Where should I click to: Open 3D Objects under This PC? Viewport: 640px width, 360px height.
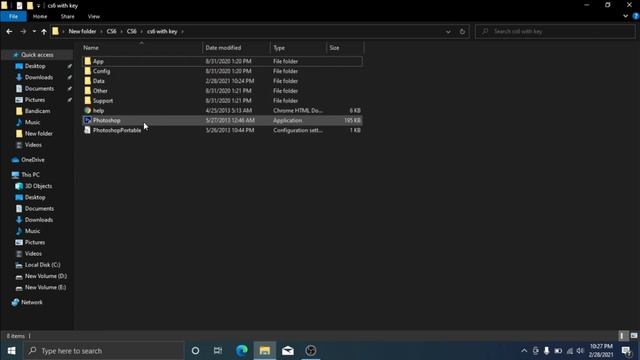38,186
